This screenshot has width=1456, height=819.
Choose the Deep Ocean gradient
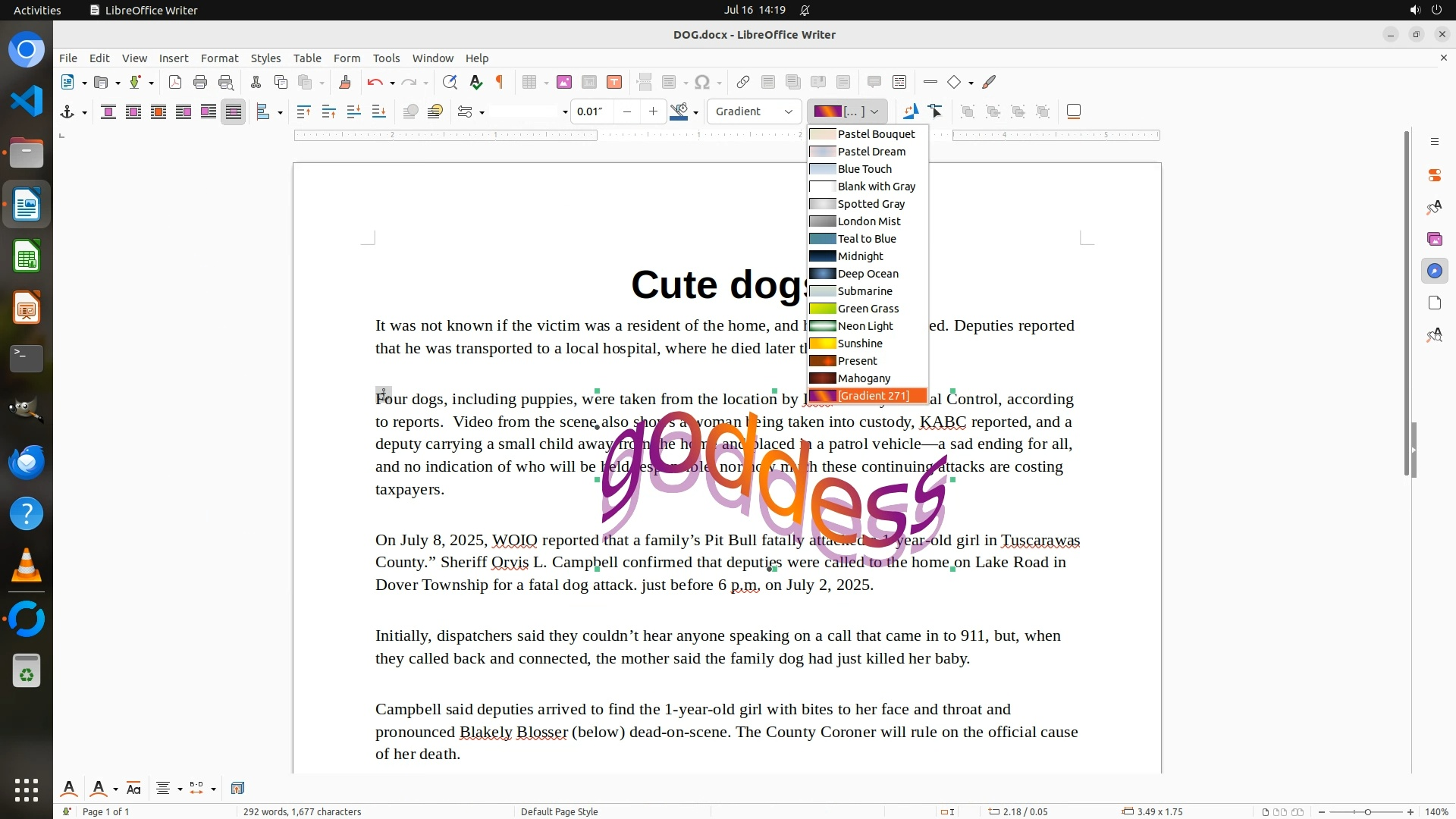[868, 274]
